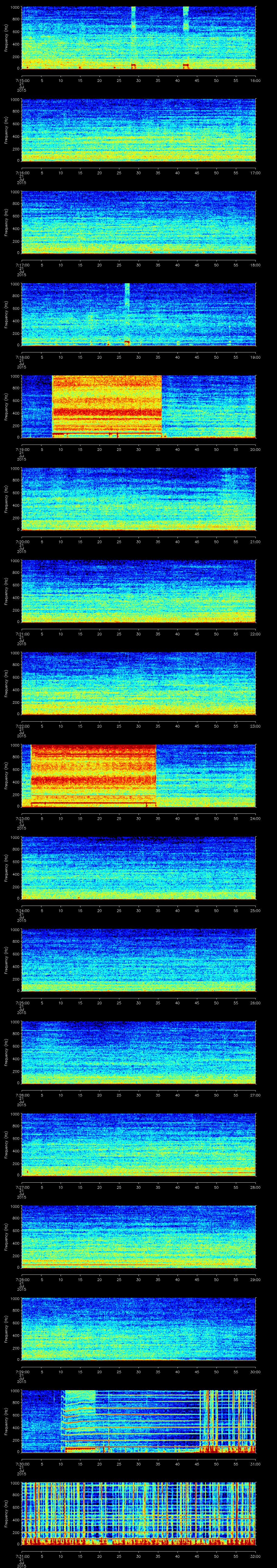Select the spectrogram panel starting at 7:20:00
Screen dimensions: 277x1568
tap(139, 499)
